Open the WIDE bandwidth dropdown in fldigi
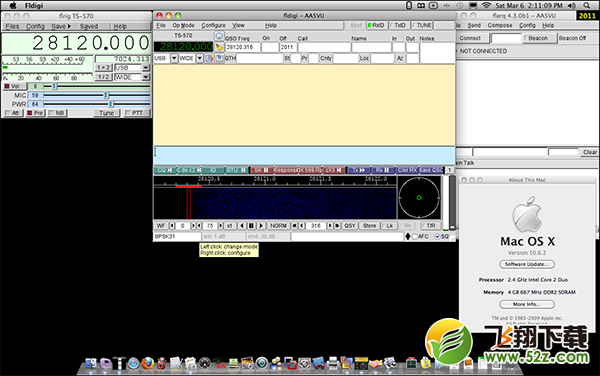 coord(200,58)
